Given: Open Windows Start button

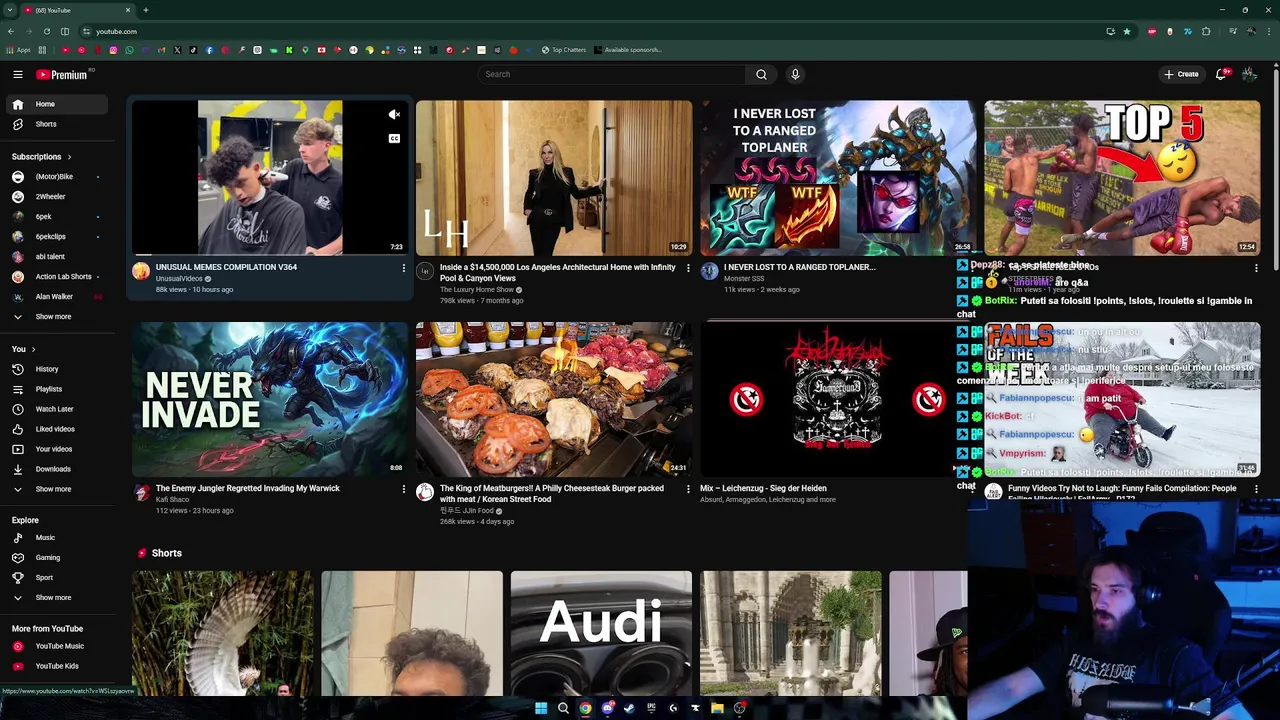Looking at the screenshot, I should tap(541, 708).
